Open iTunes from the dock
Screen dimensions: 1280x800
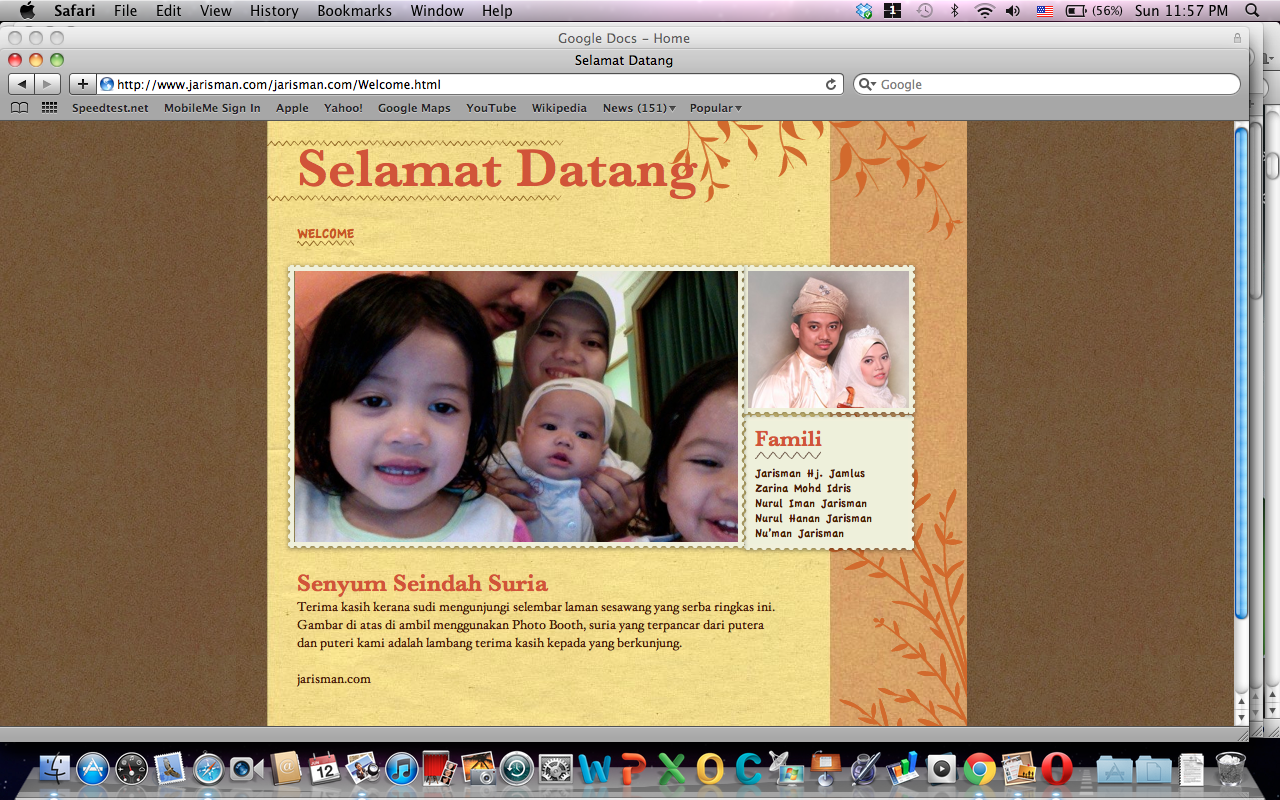(x=401, y=768)
